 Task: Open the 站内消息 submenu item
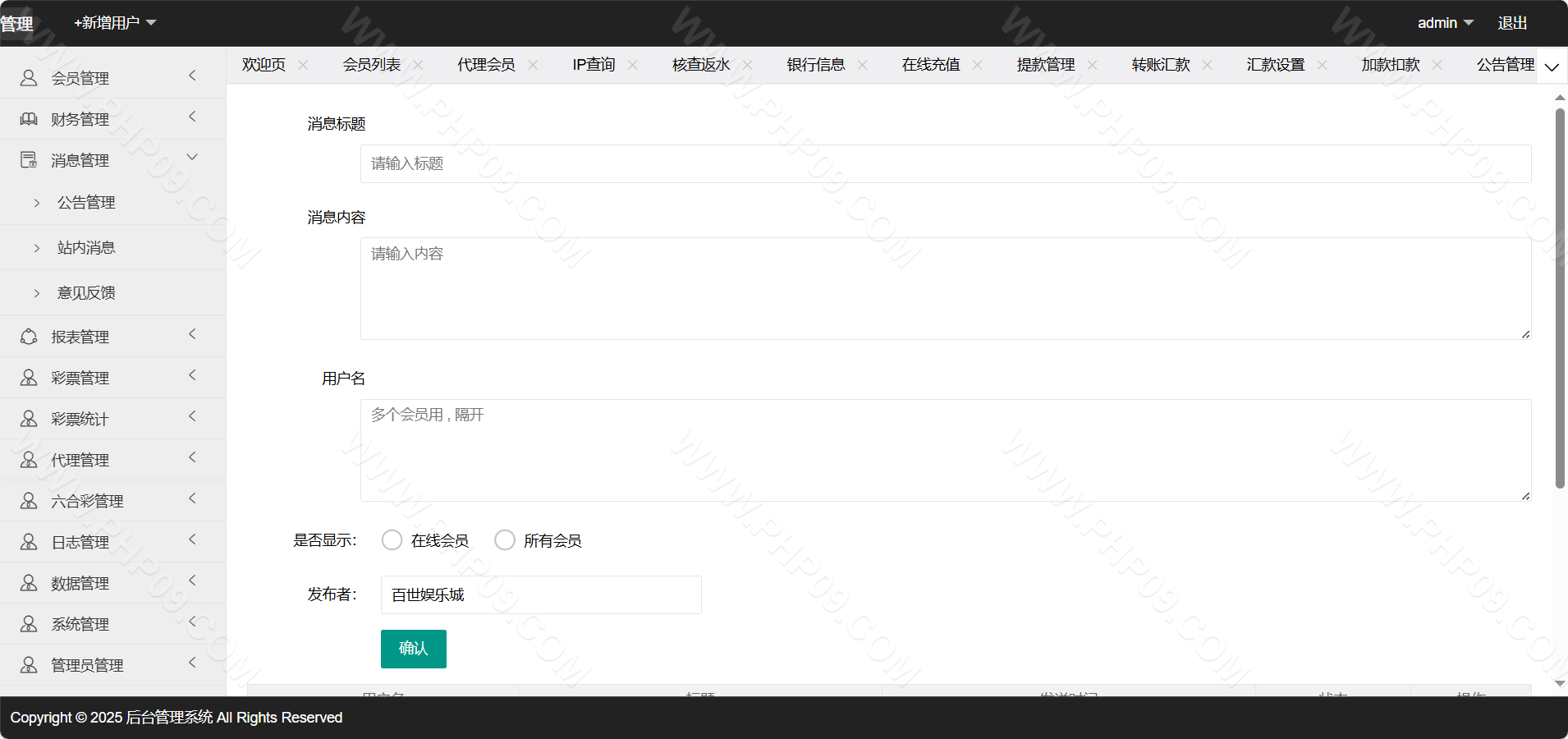pyautogui.click(x=86, y=247)
